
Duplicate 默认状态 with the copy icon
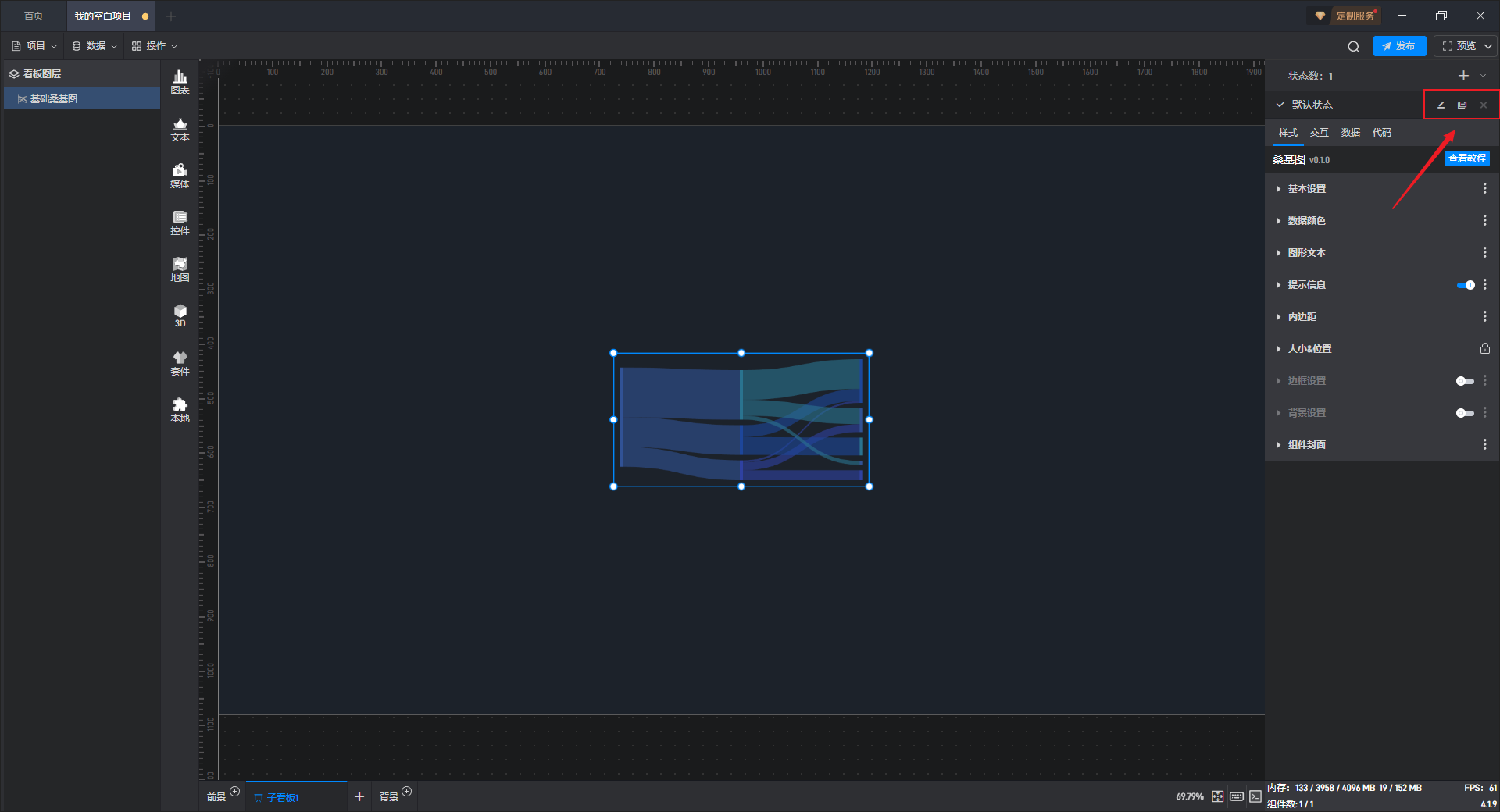coord(1462,105)
